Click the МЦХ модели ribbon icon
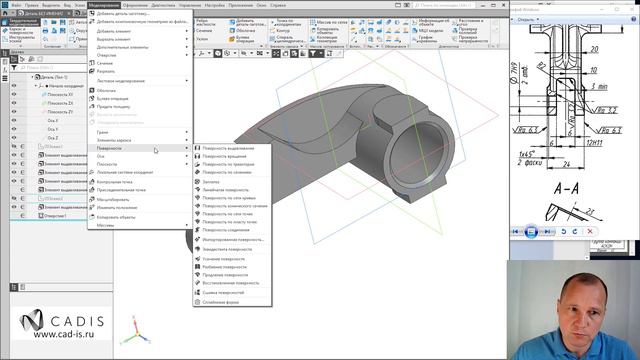The width and height of the screenshot is (640, 360). [x=415, y=31]
